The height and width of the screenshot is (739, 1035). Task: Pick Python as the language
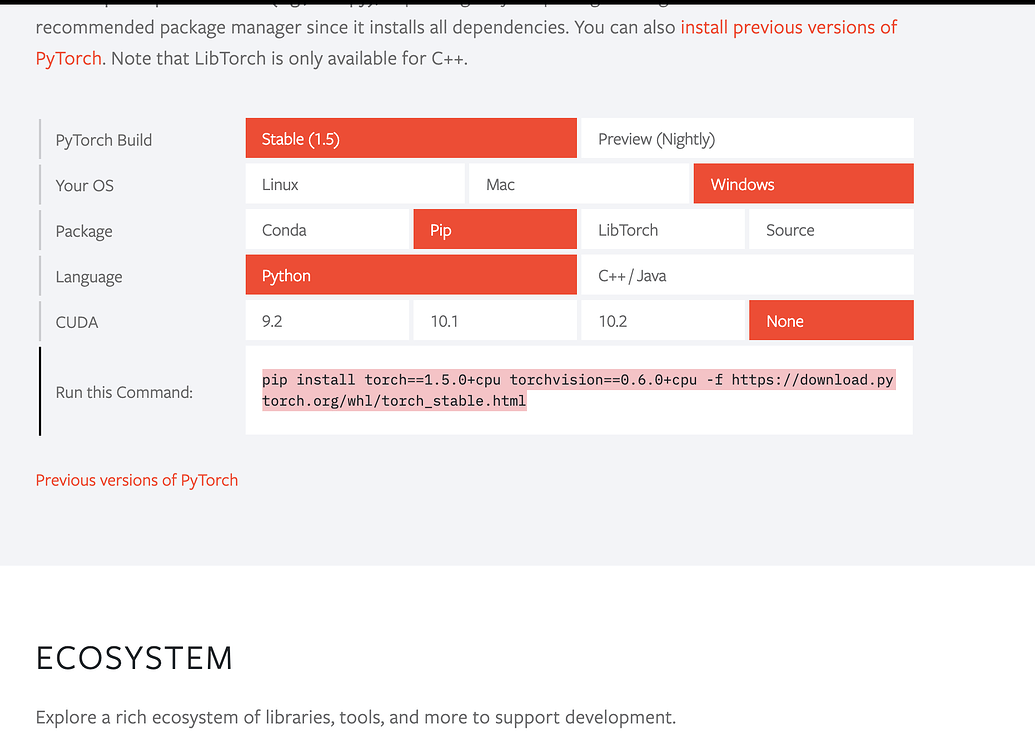click(x=411, y=275)
